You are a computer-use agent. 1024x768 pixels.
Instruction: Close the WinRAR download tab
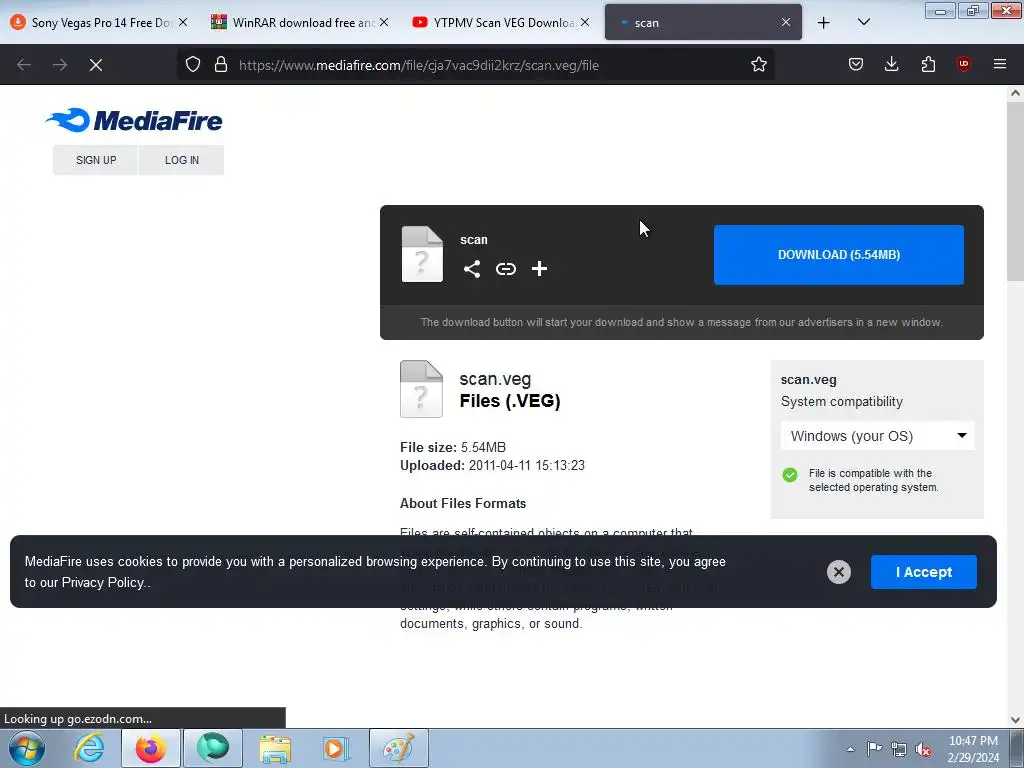384,22
